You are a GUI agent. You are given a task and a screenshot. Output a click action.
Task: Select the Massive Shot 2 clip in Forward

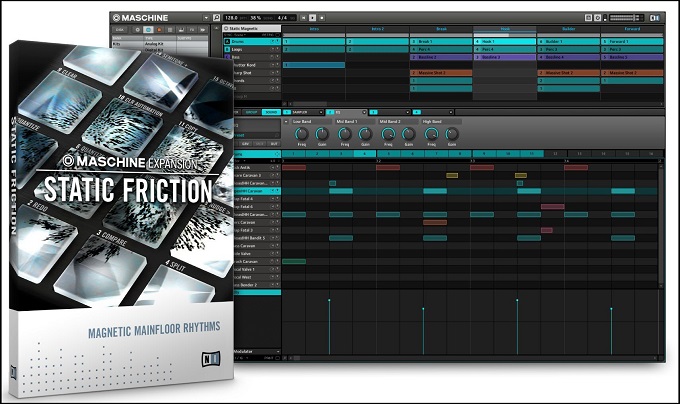pyautogui.click(x=632, y=73)
